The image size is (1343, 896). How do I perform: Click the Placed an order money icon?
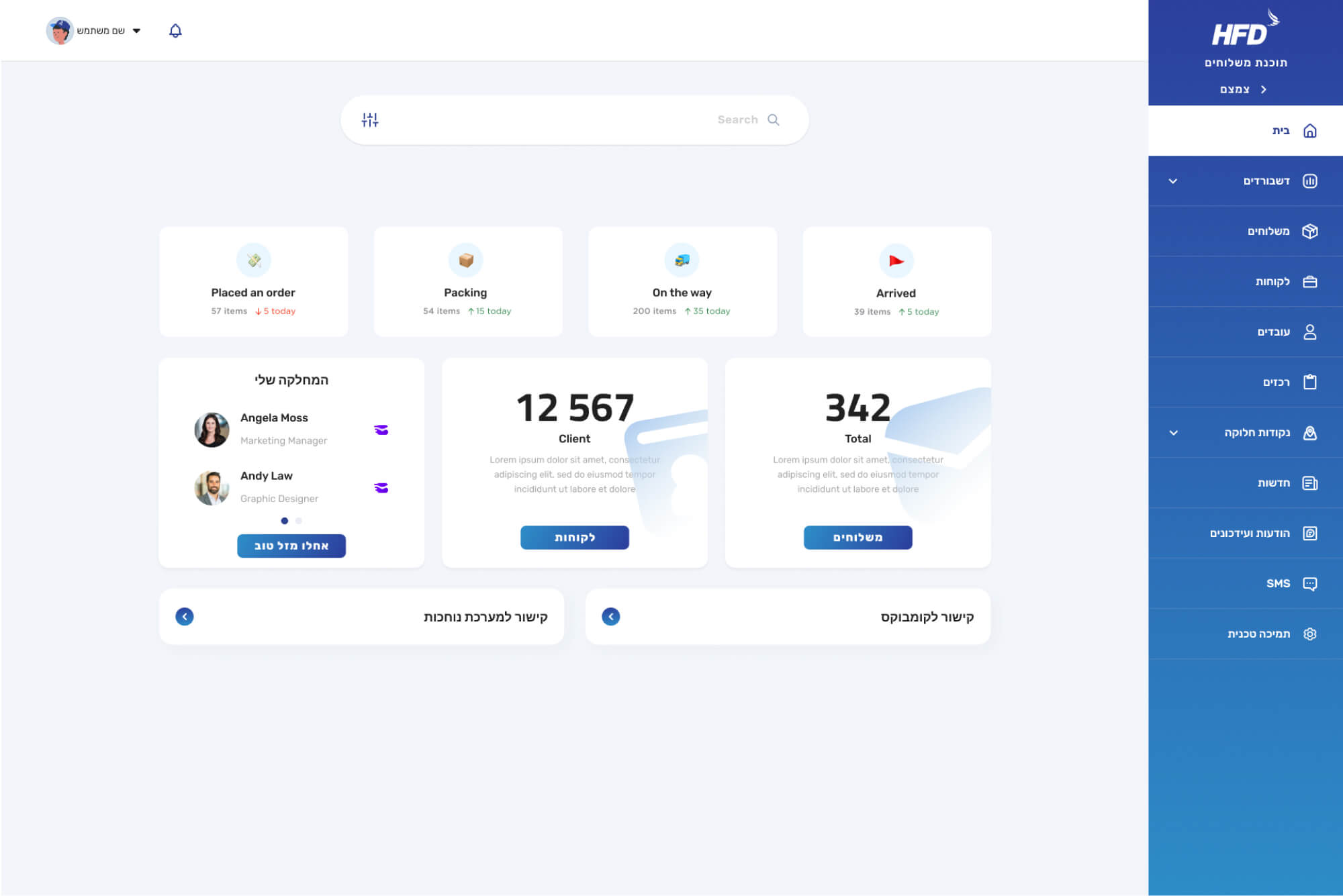pyautogui.click(x=254, y=260)
